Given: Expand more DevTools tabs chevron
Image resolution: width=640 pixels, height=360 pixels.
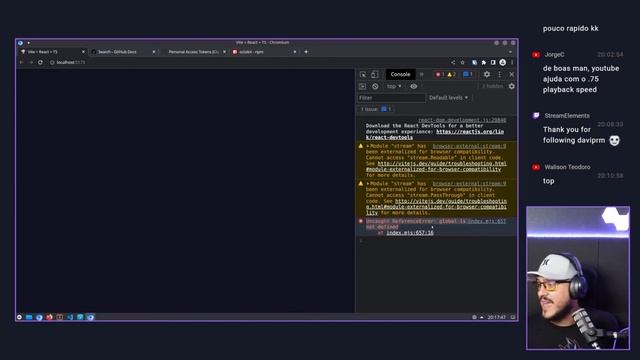Looking at the screenshot, I should [422, 74].
